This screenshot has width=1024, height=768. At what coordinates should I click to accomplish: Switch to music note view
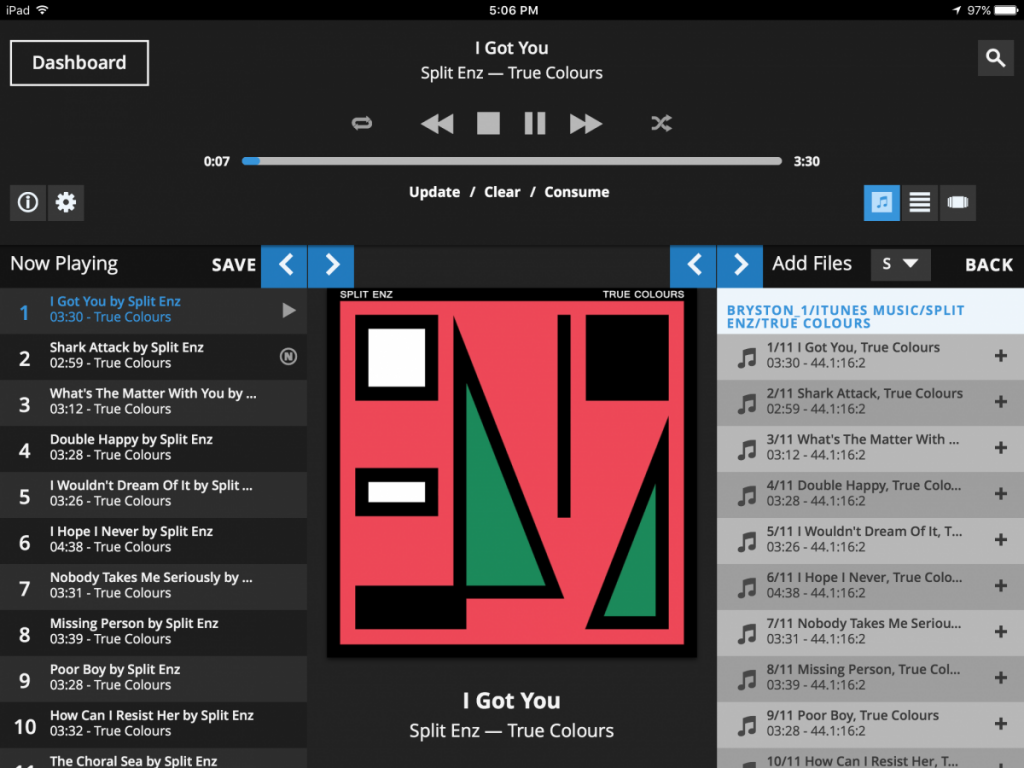[882, 202]
